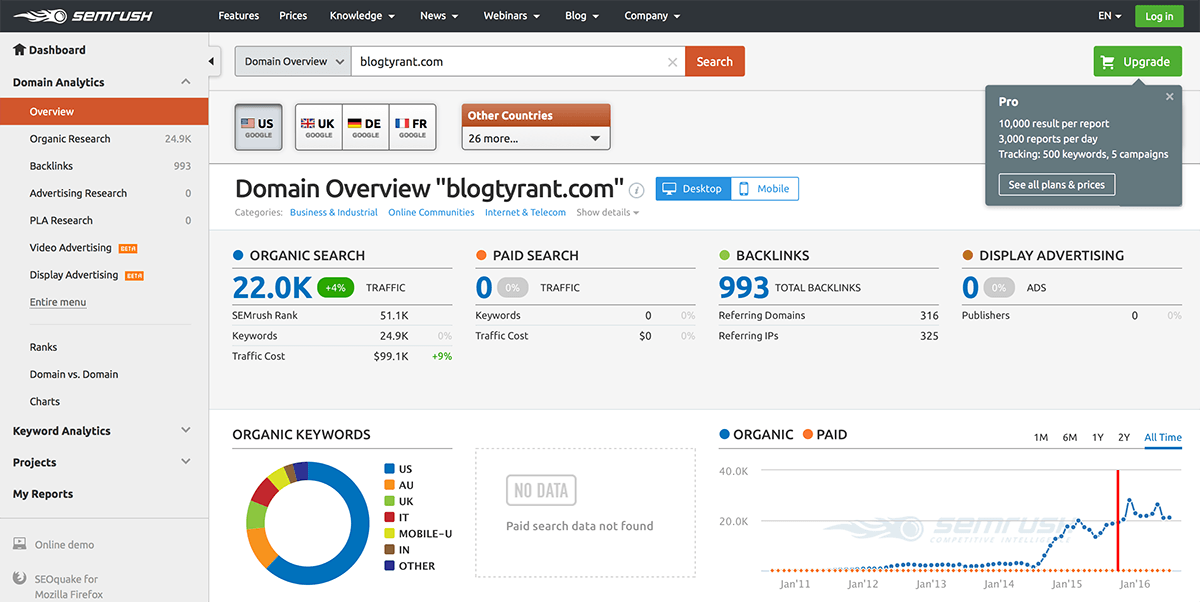
Task: Click the Display Advertising beta badge
Action: (x=133, y=275)
